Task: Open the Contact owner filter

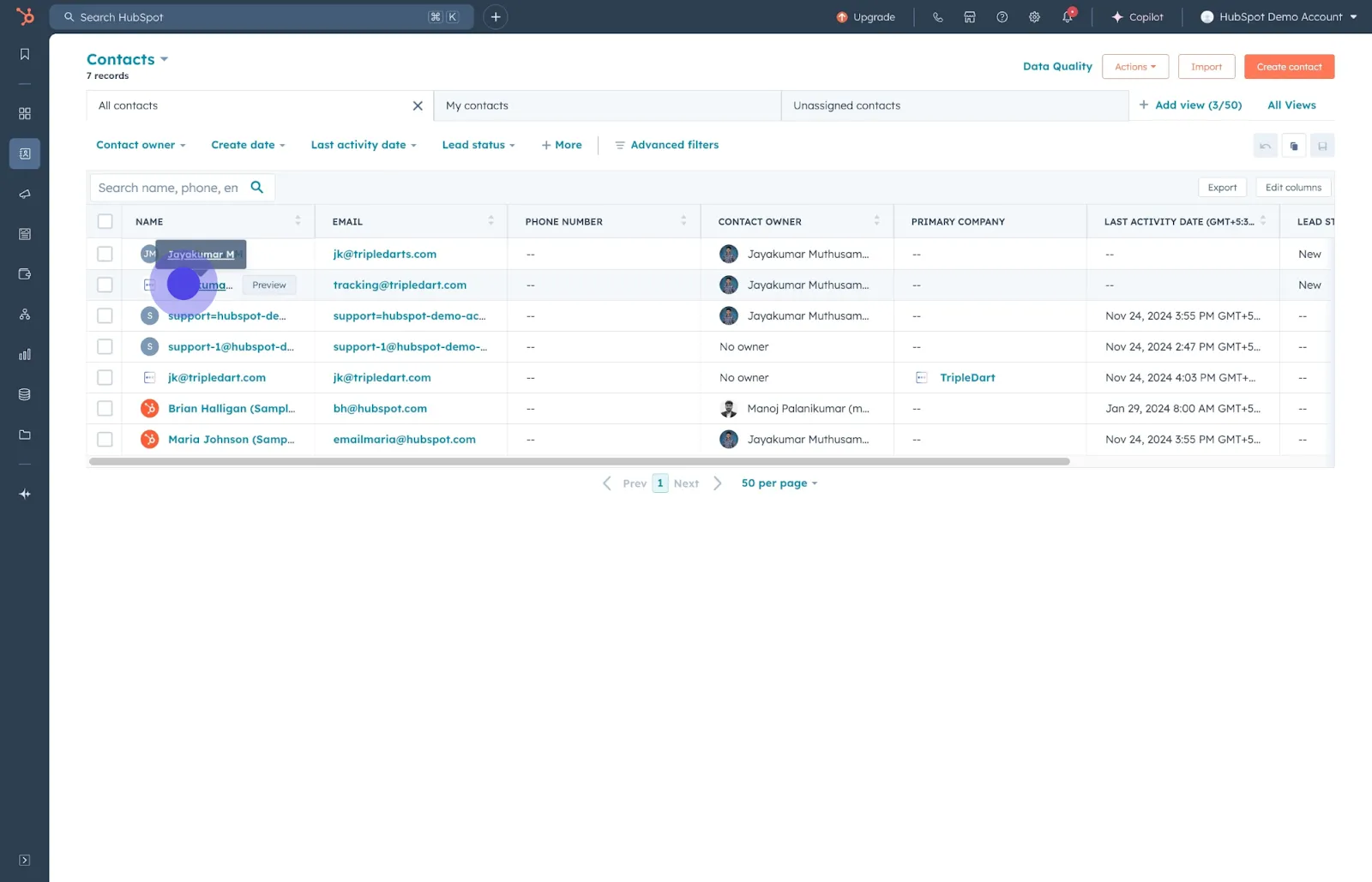Action: click(141, 145)
